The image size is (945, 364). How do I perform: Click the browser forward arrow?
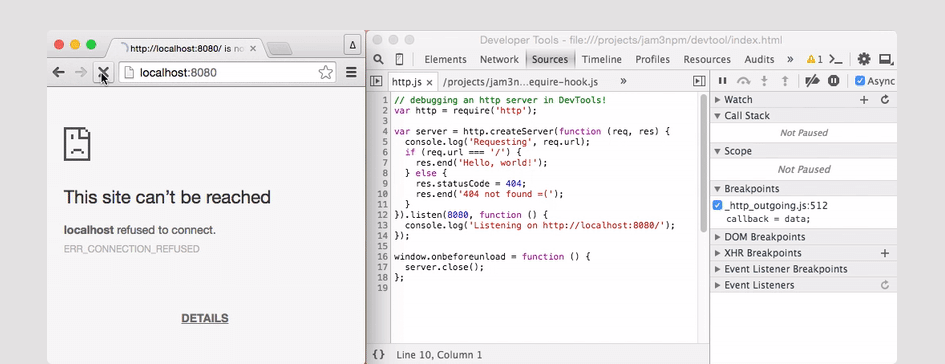pyautogui.click(x=80, y=73)
